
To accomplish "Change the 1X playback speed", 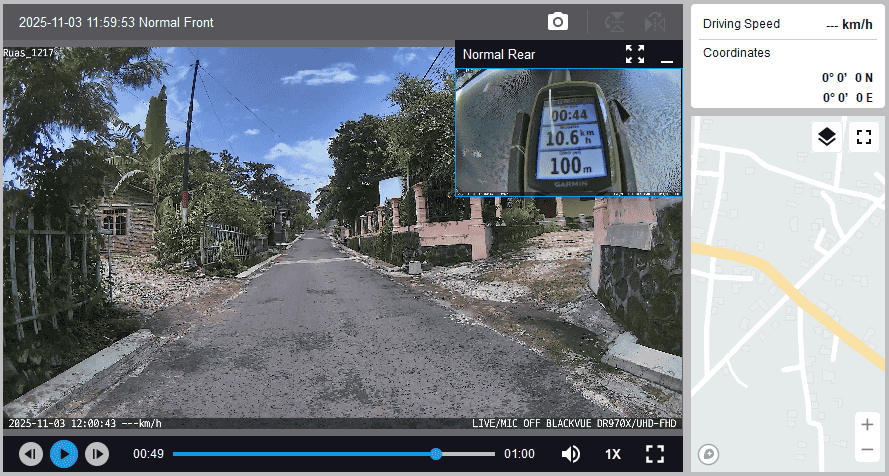I will [613, 454].
